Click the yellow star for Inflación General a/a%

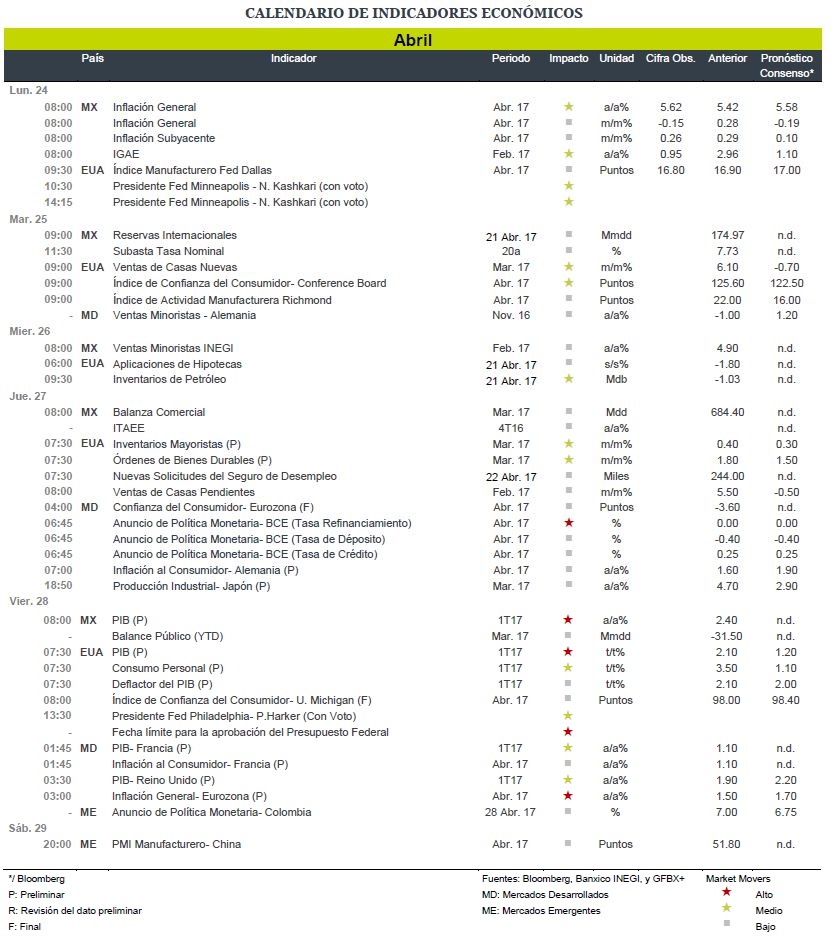pos(569,106)
